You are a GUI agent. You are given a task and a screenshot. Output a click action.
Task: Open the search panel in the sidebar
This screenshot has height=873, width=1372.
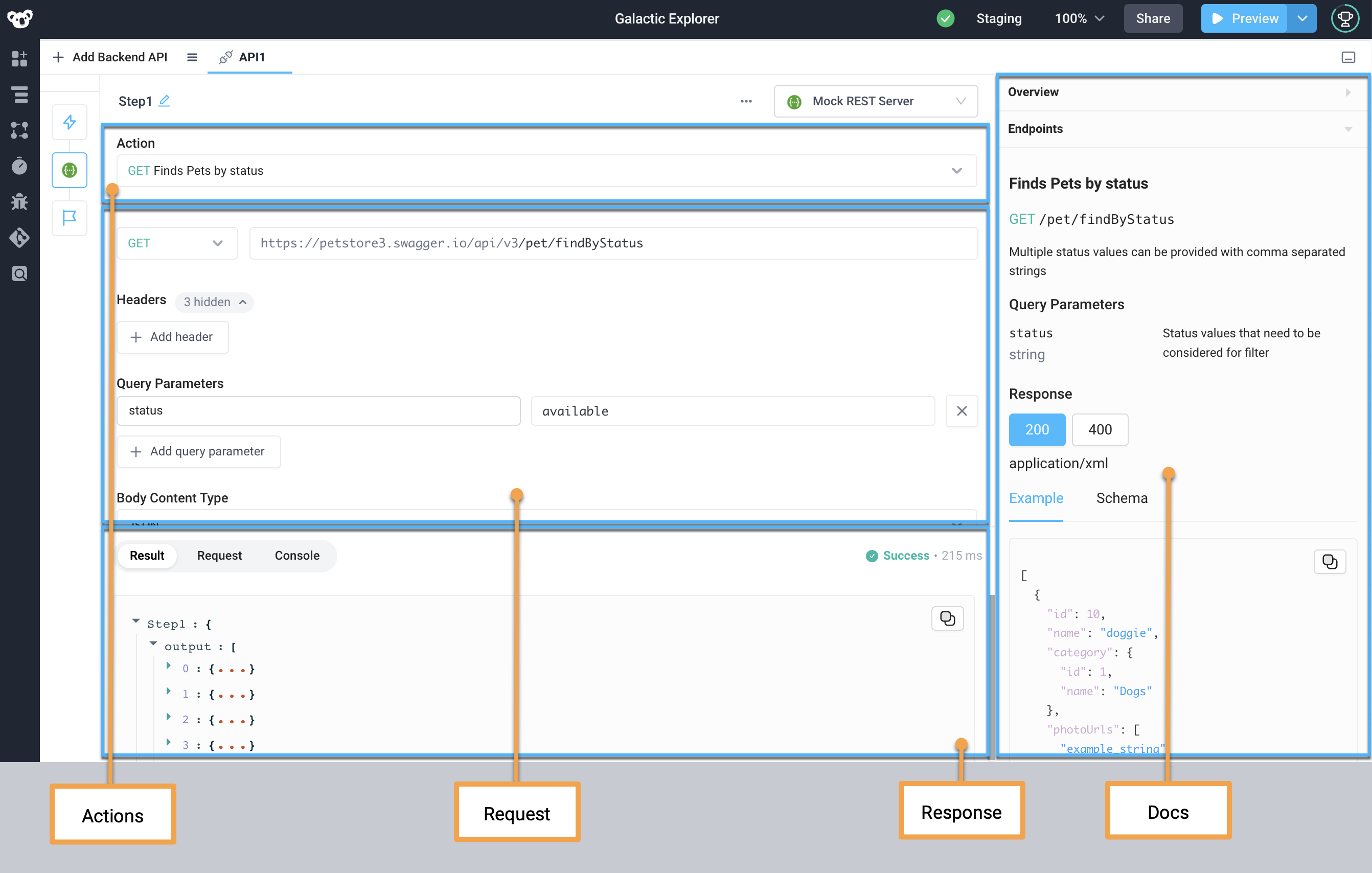(19, 273)
